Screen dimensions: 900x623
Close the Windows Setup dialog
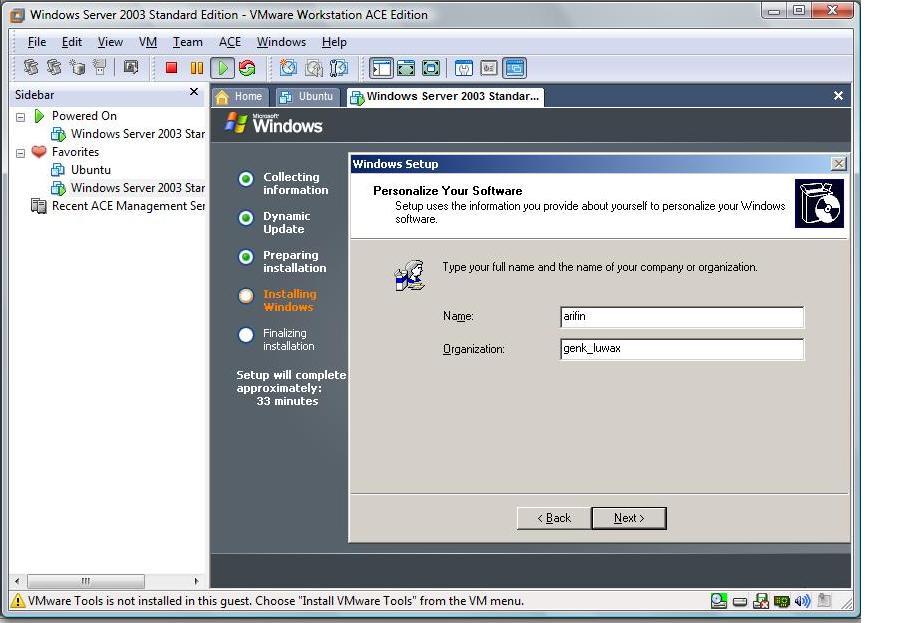click(838, 164)
